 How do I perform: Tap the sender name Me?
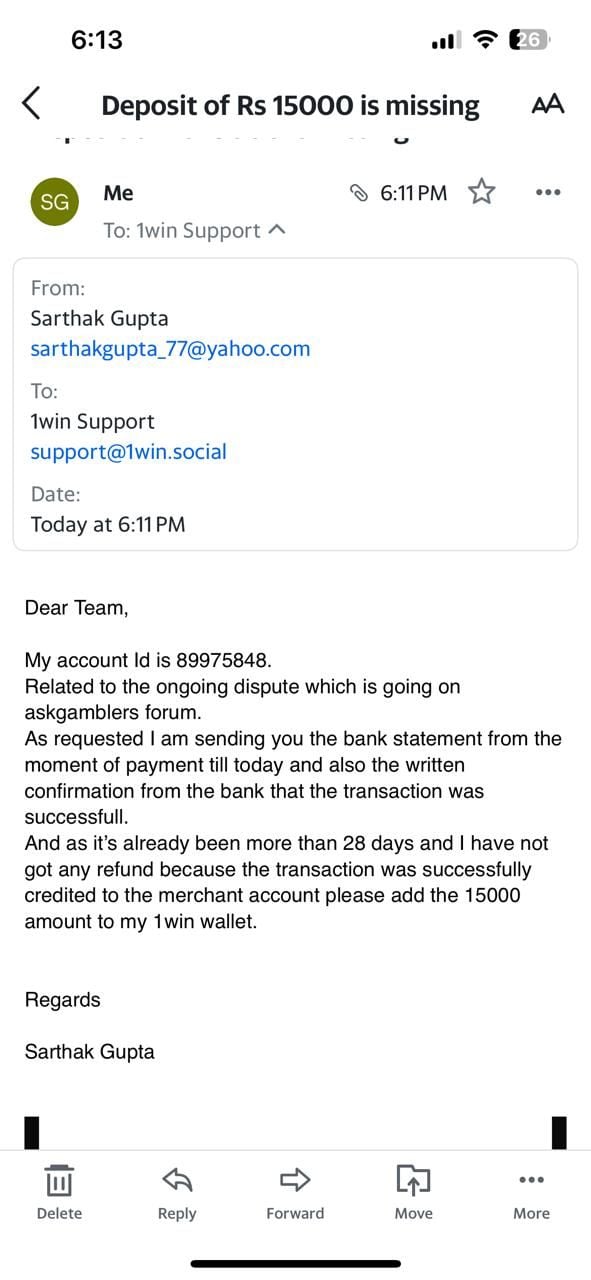pyautogui.click(x=118, y=193)
